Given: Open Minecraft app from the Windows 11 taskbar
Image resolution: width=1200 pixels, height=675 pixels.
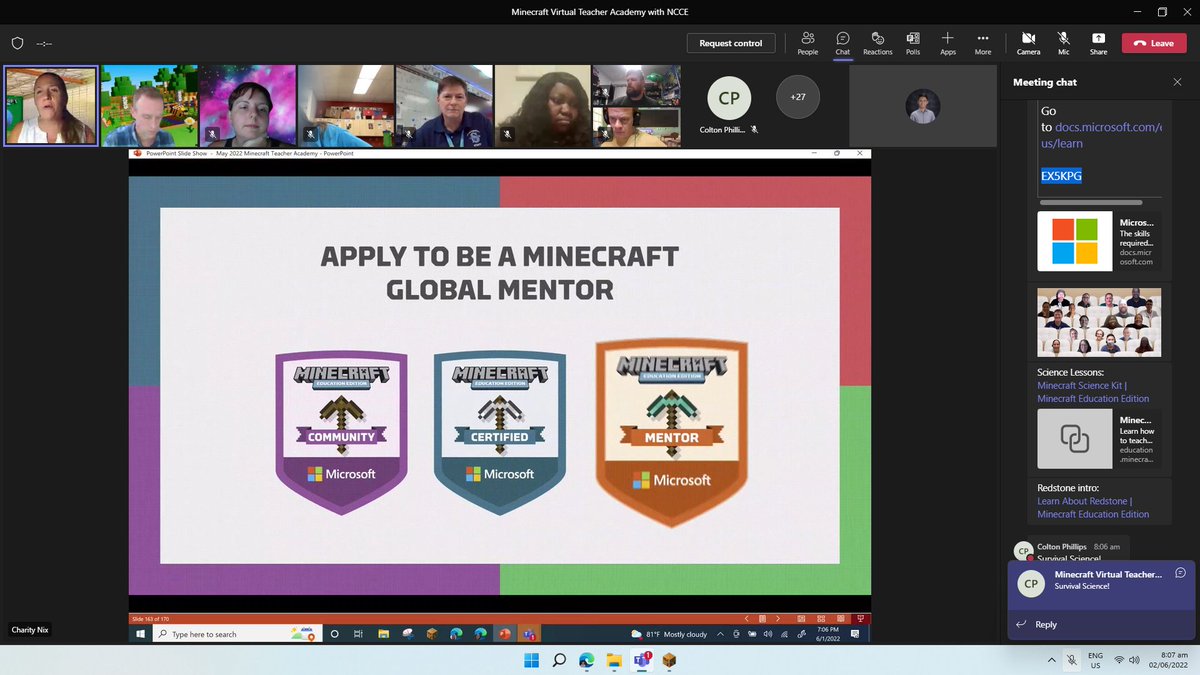Looking at the screenshot, I should tap(669, 660).
